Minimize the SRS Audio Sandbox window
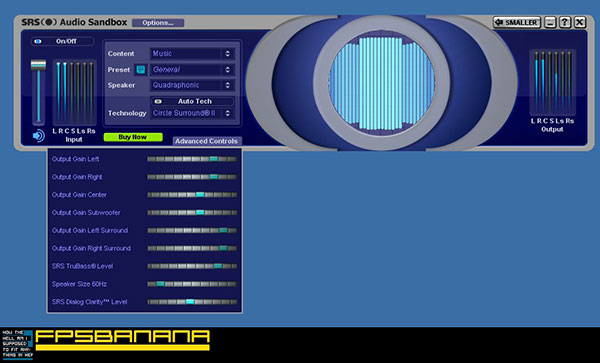This screenshot has height=363, width=600. [550, 23]
